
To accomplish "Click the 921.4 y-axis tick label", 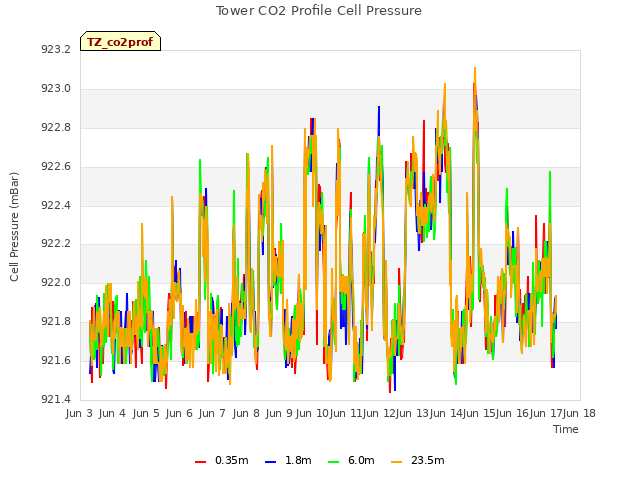I will click(56, 399).
